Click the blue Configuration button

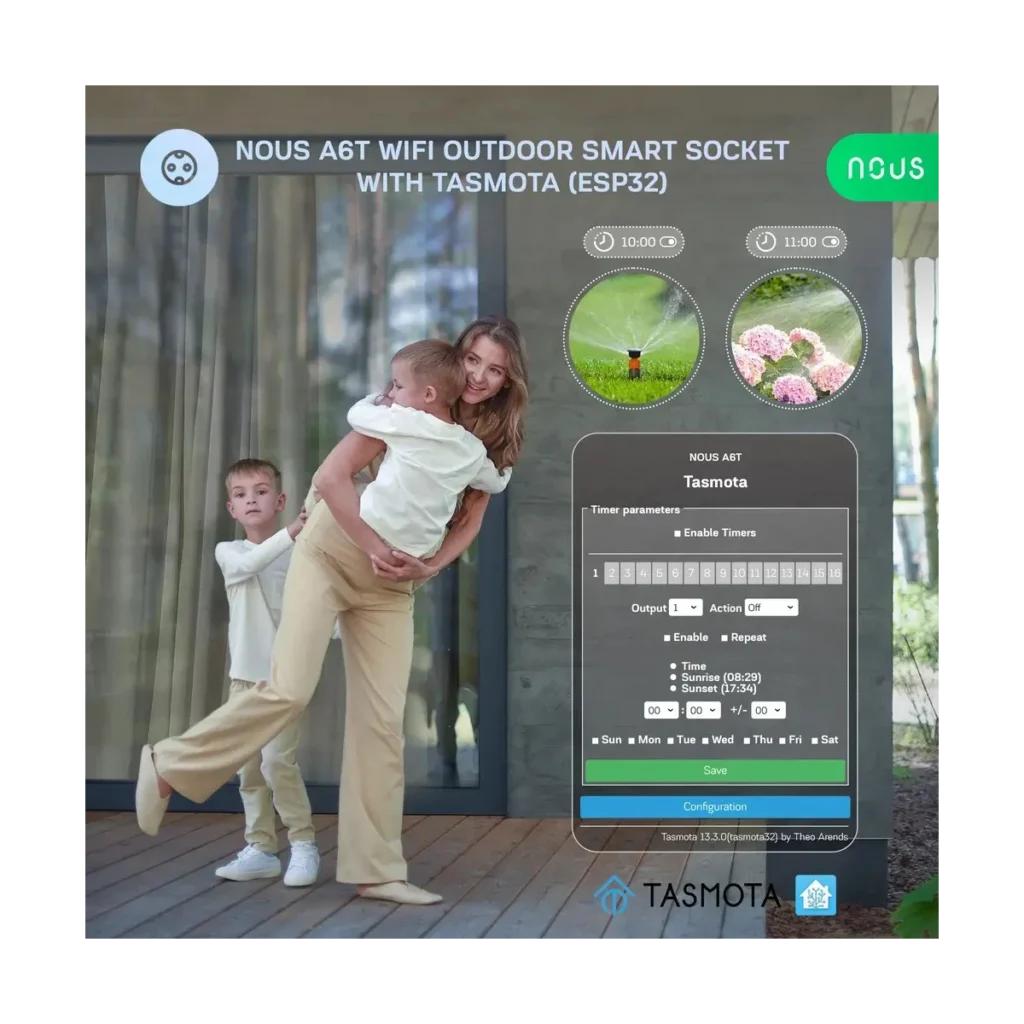(715, 807)
